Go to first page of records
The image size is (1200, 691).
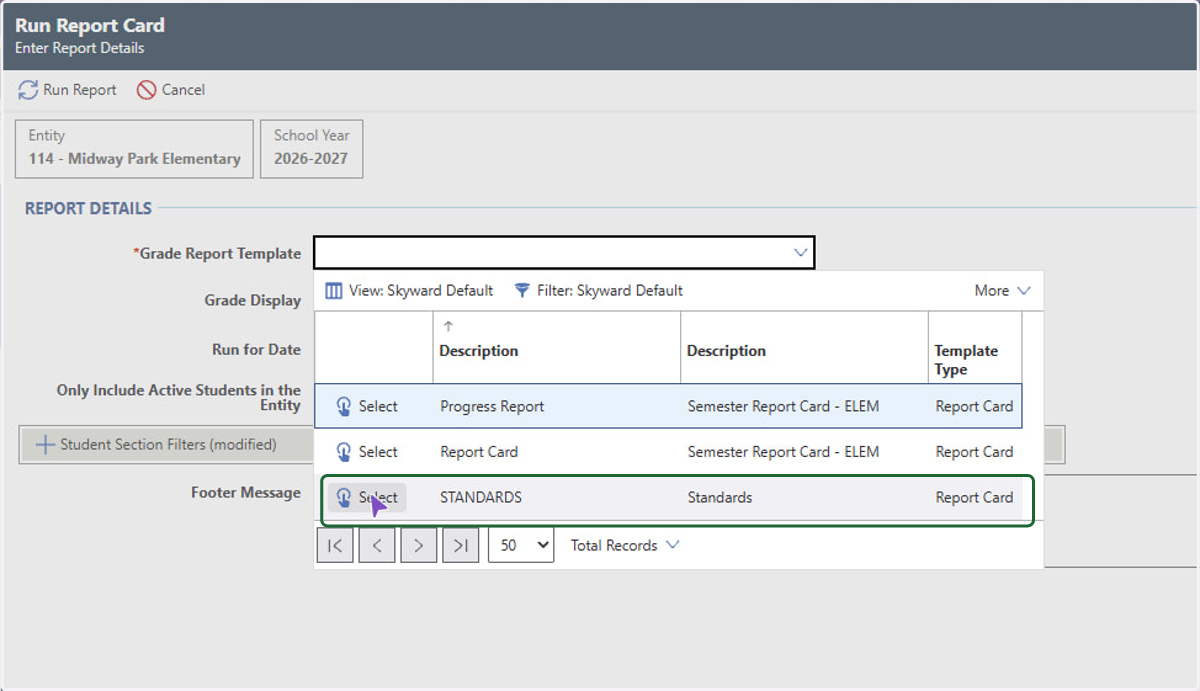pos(335,545)
